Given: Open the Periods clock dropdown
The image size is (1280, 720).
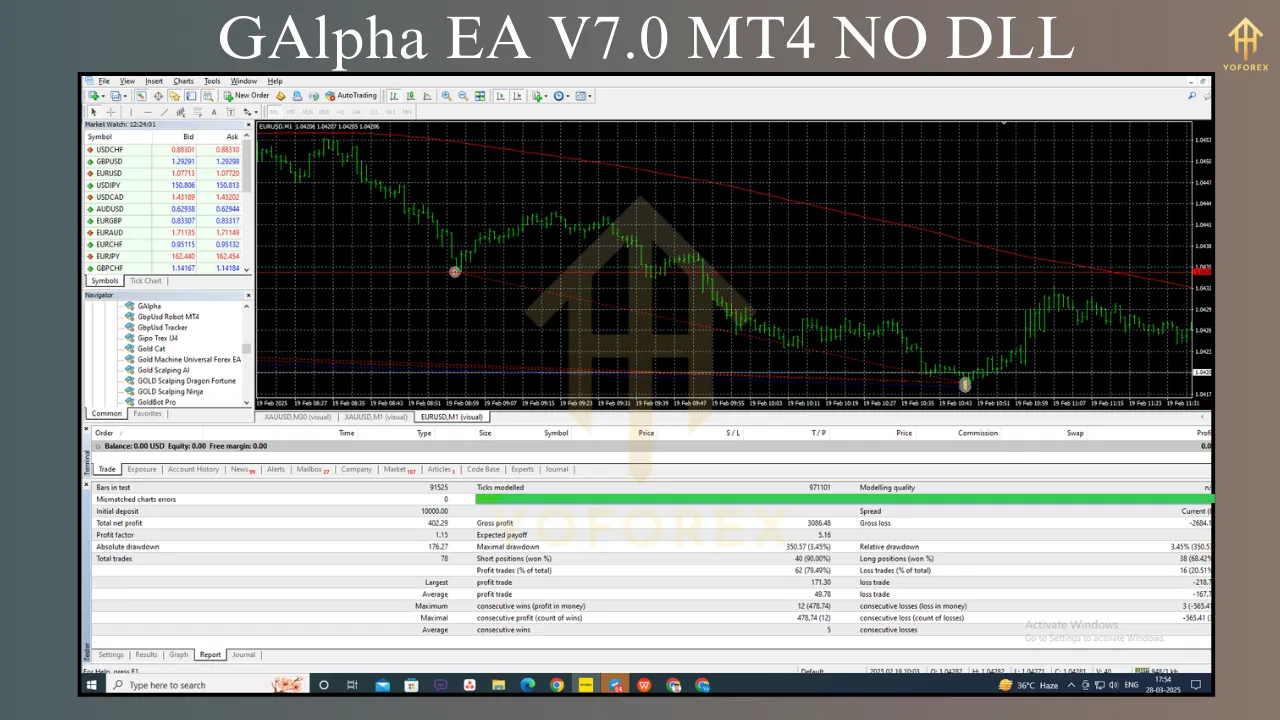Looking at the screenshot, I should coord(561,96).
